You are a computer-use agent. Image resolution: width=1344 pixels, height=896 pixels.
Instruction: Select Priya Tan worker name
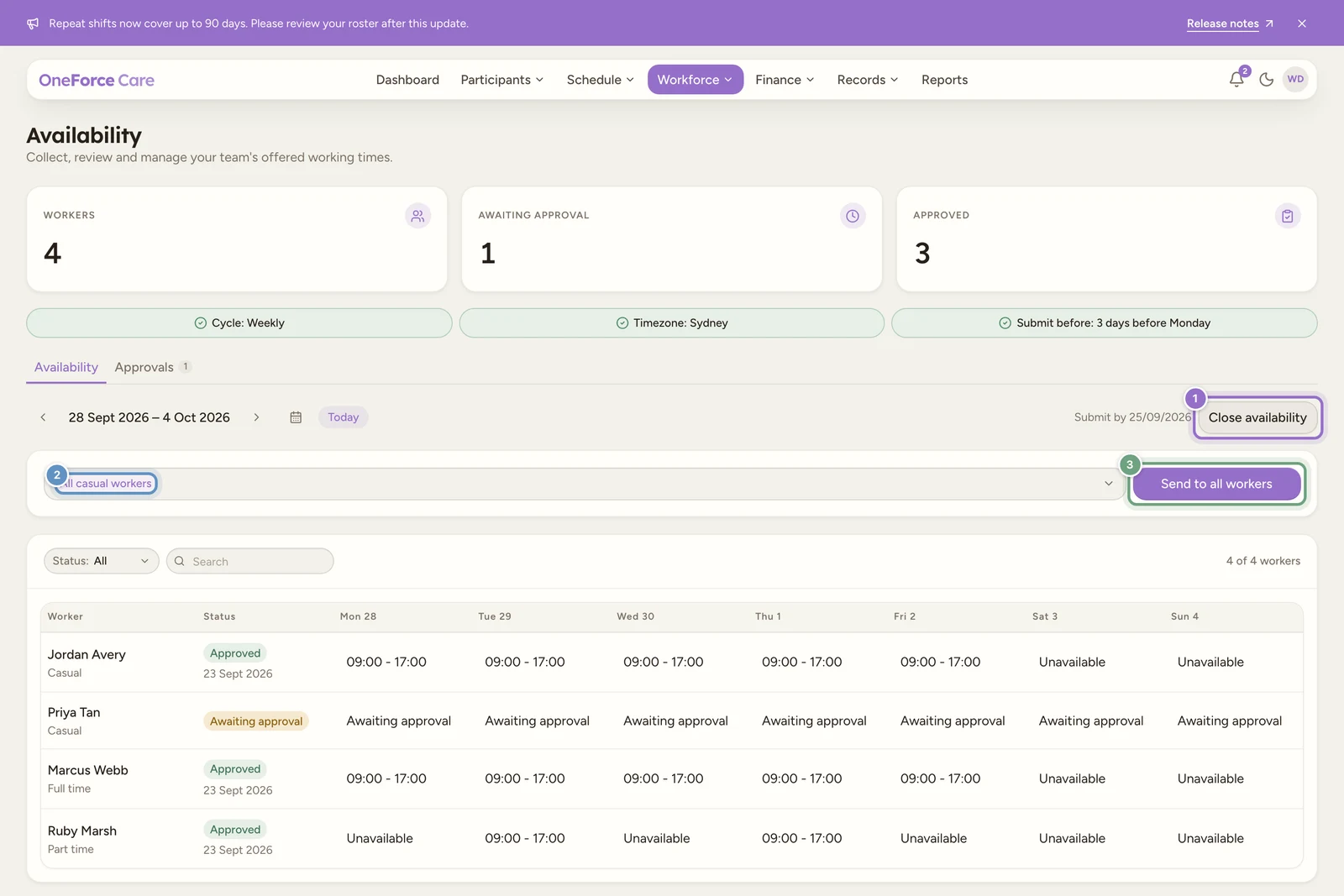(74, 712)
